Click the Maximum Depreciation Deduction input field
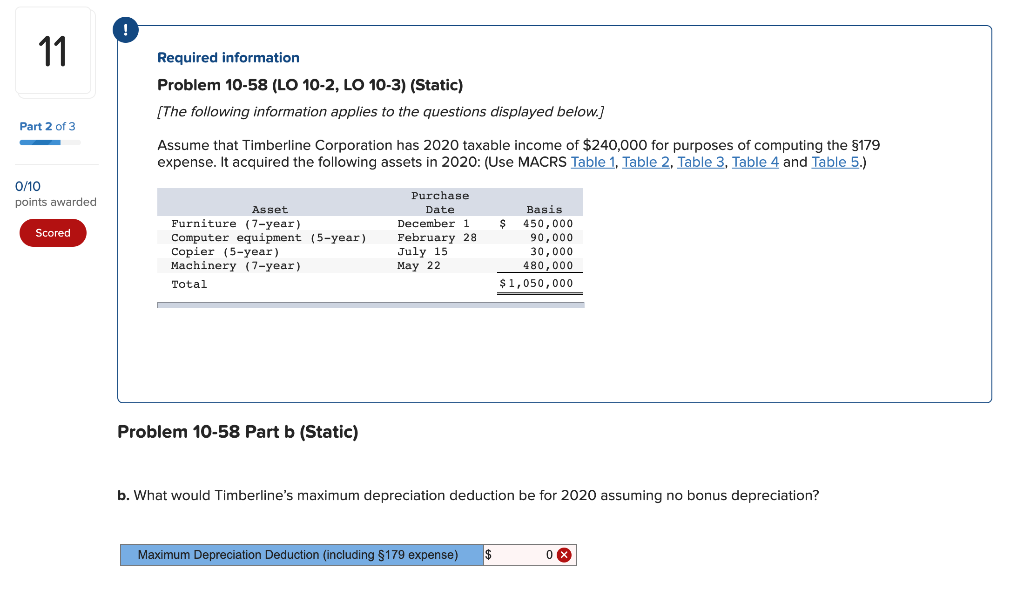 click(x=530, y=555)
